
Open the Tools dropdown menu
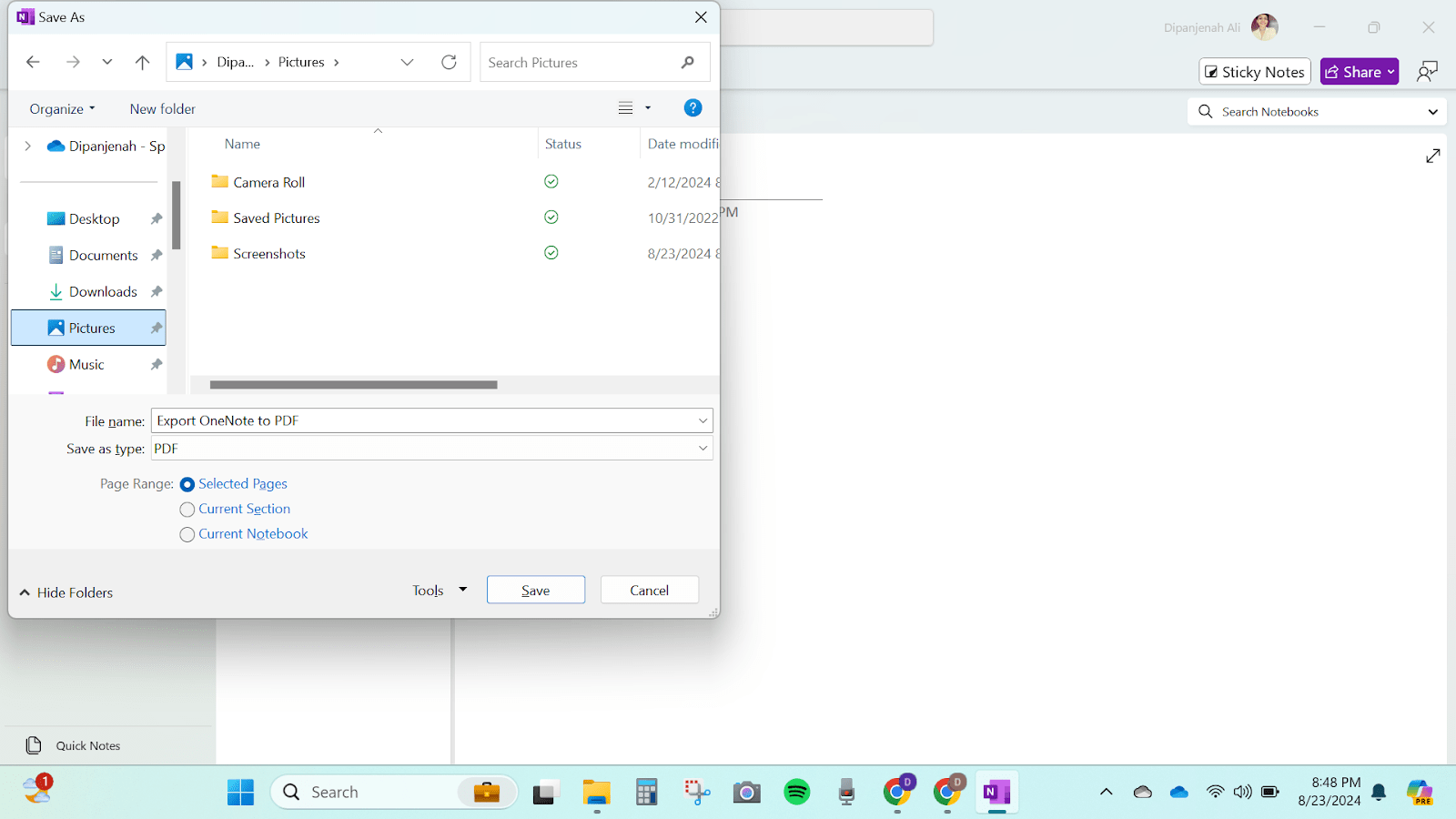point(439,590)
